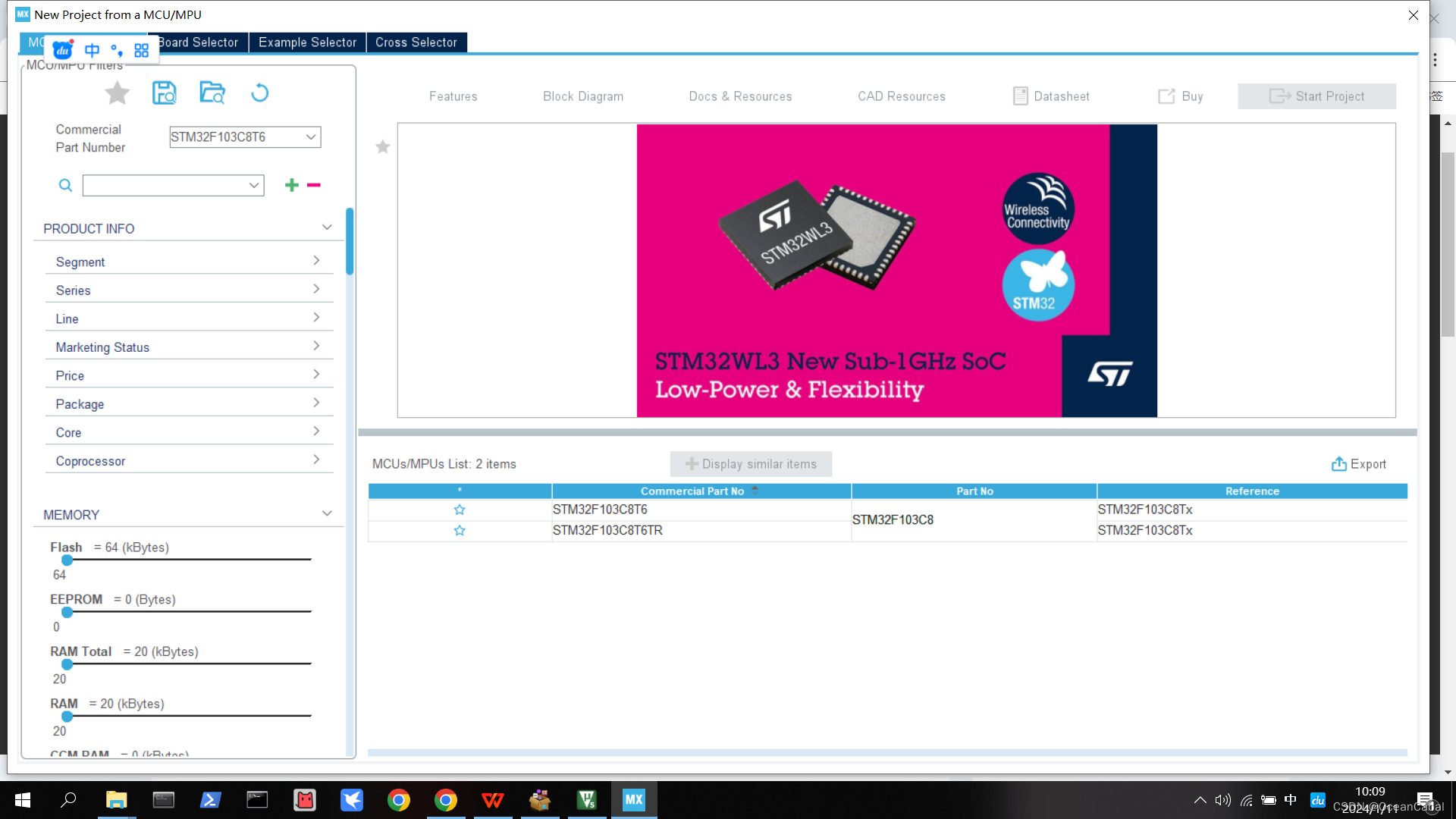Export the MCU list
Viewport: 1456px width, 819px height.
pos(1359,464)
